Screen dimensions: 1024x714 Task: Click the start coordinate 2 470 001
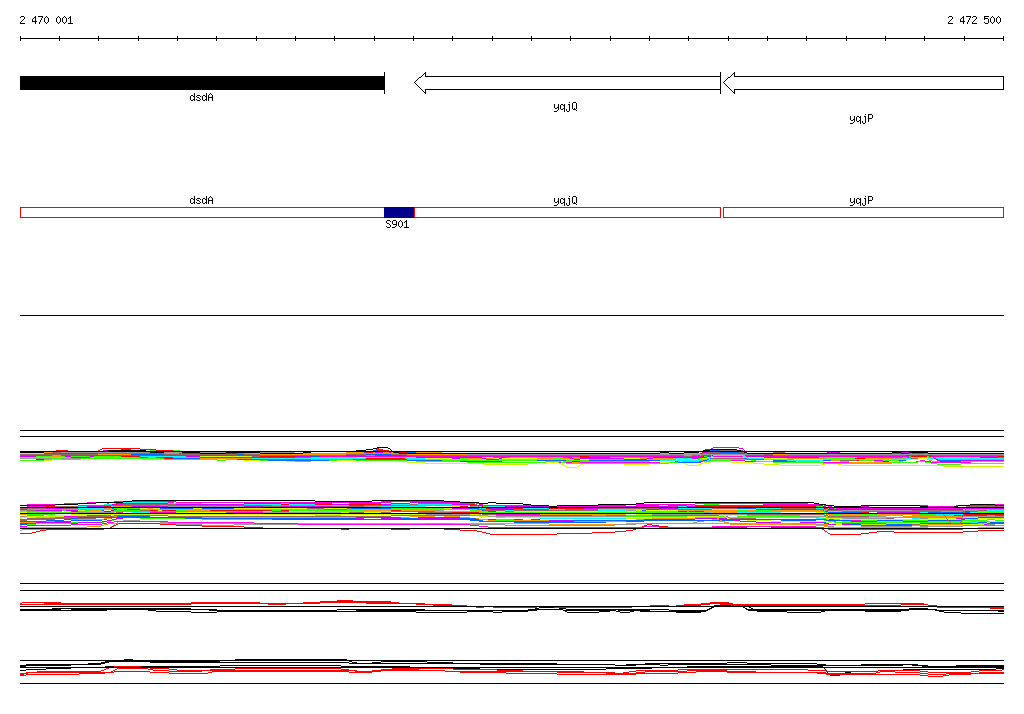[x=46, y=20]
